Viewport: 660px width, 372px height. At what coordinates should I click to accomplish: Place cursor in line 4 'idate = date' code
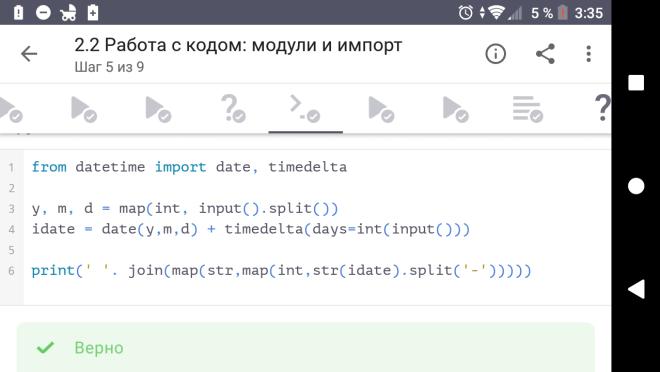tap(250, 229)
